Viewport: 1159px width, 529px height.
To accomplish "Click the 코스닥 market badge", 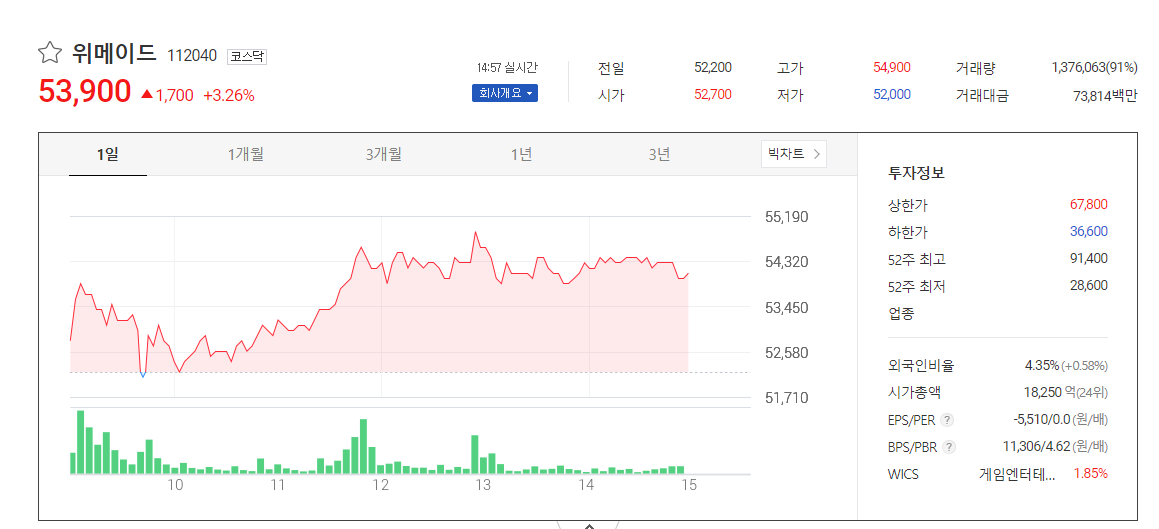I will pyautogui.click(x=247, y=56).
